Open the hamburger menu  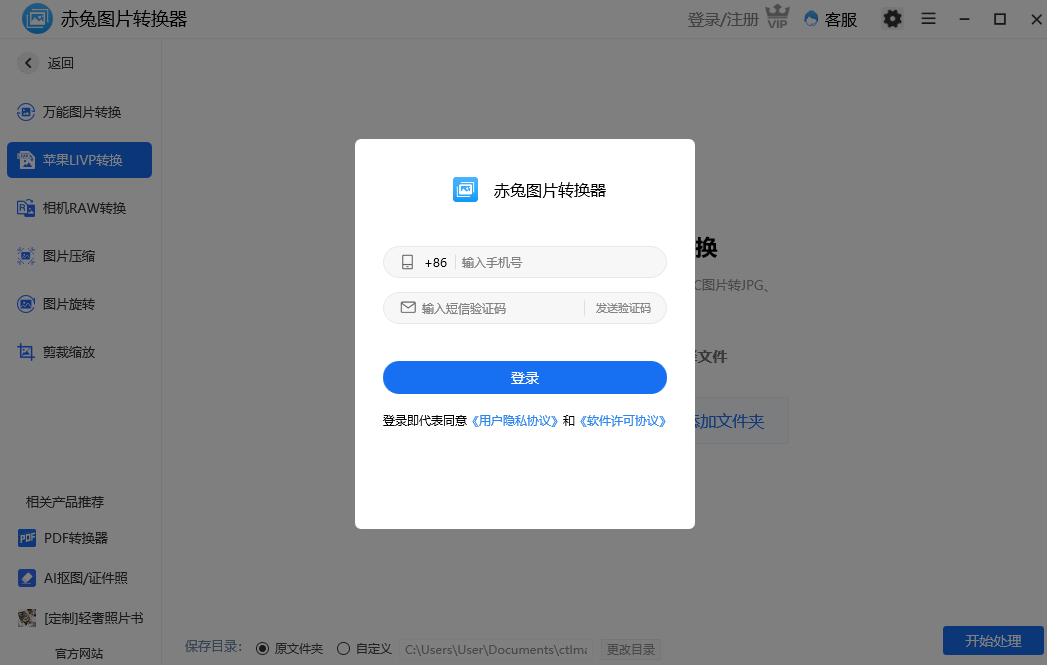(x=929, y=18)
